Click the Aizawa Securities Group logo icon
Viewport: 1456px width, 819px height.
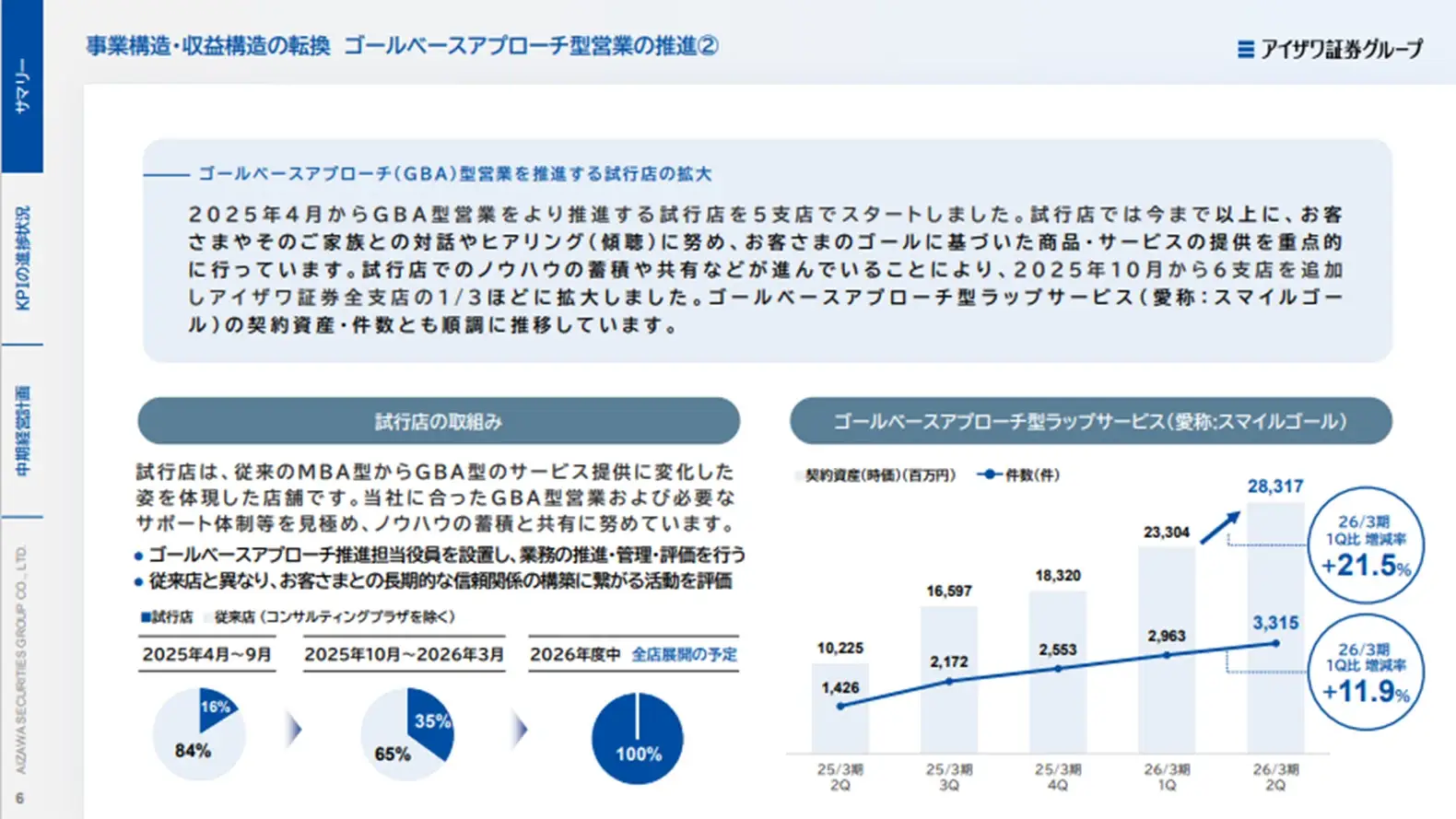tap(1245, 49)
